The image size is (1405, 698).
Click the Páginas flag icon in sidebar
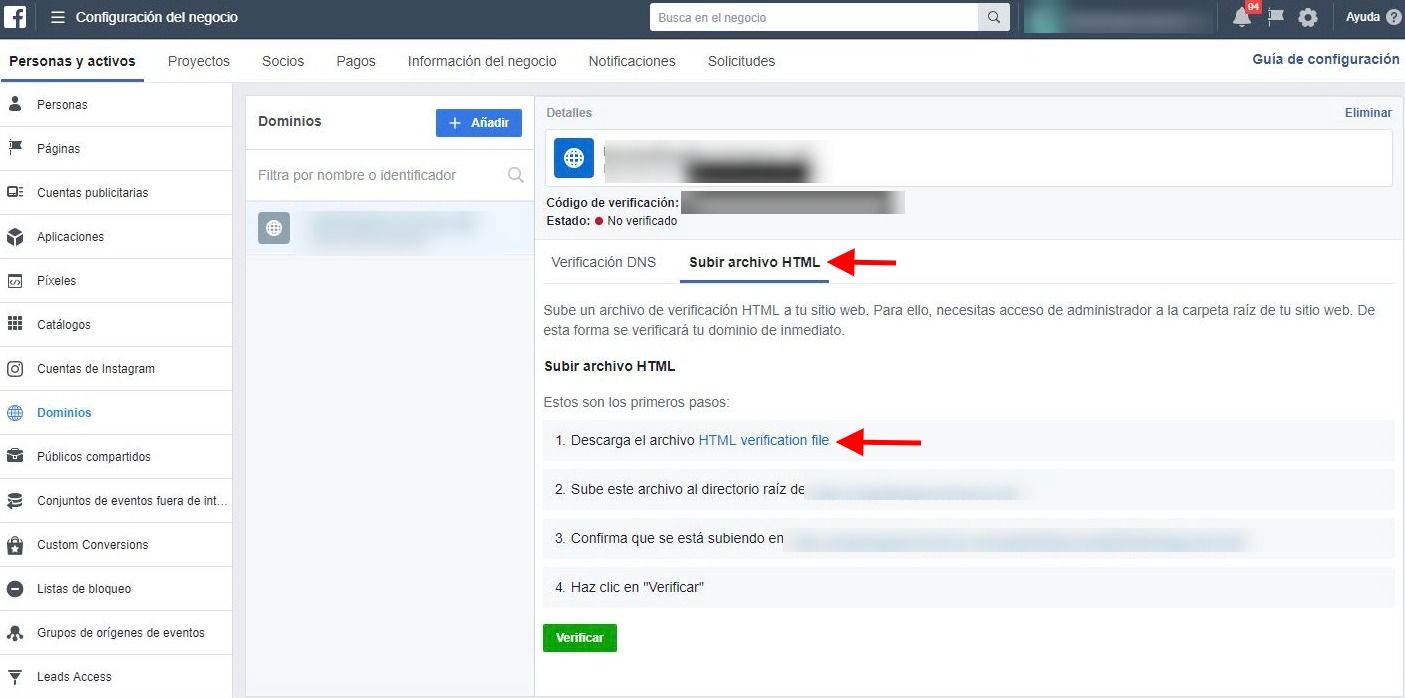click(15, 148)
